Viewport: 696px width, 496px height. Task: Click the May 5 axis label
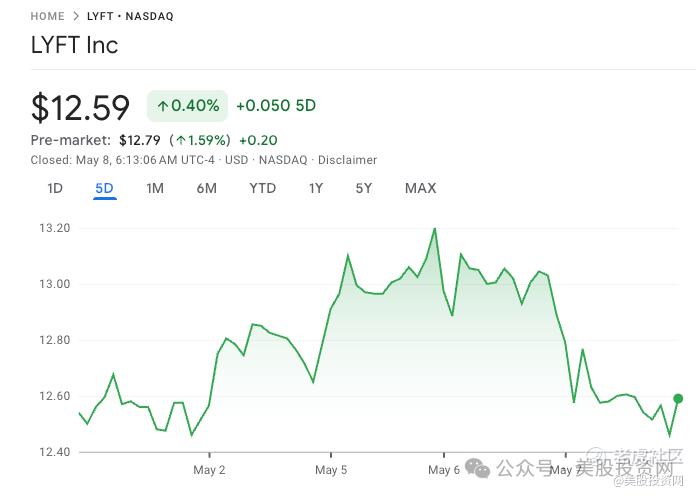331,470
